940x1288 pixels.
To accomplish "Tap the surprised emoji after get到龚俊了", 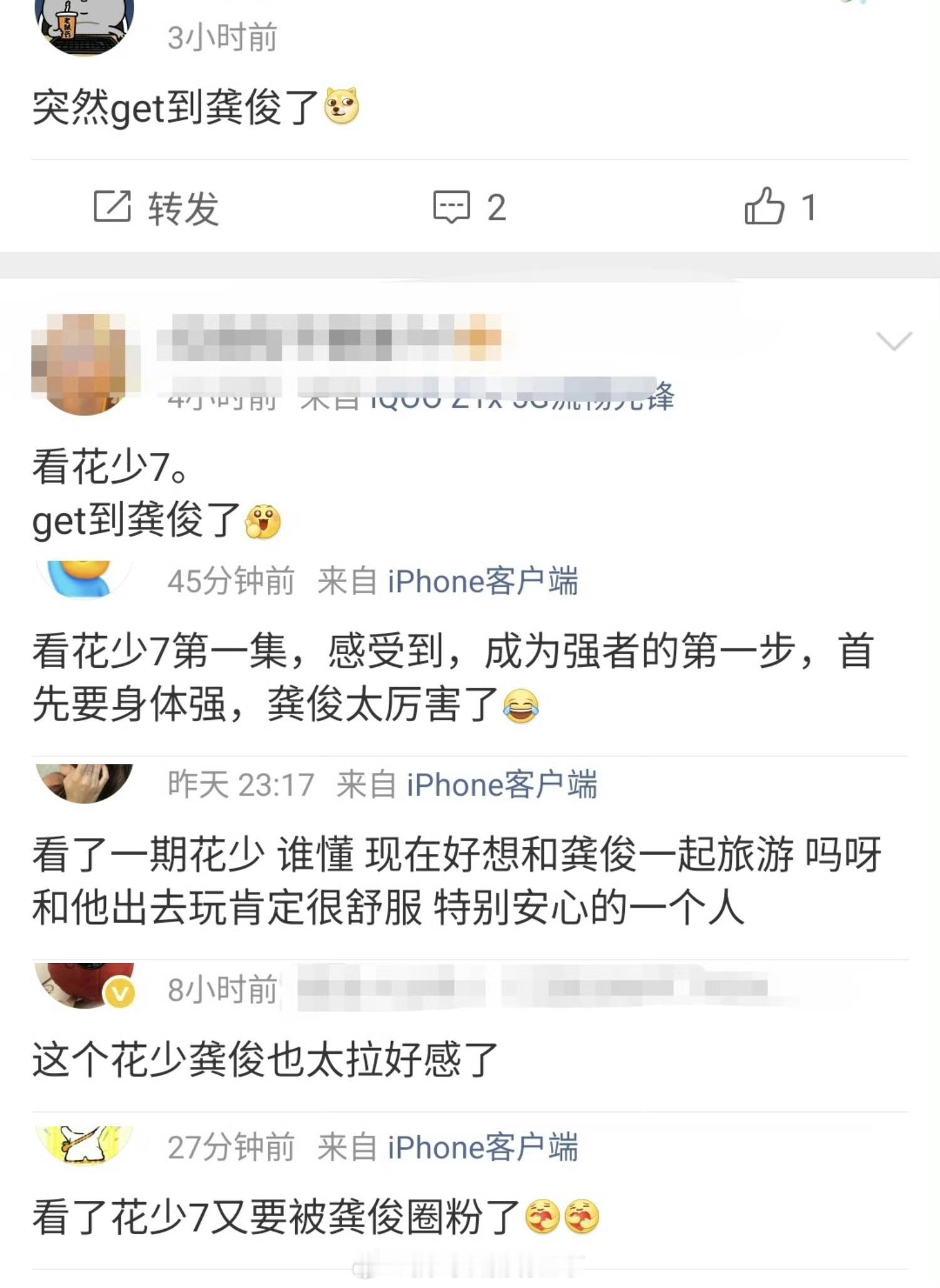I will [x=263, y=521].
